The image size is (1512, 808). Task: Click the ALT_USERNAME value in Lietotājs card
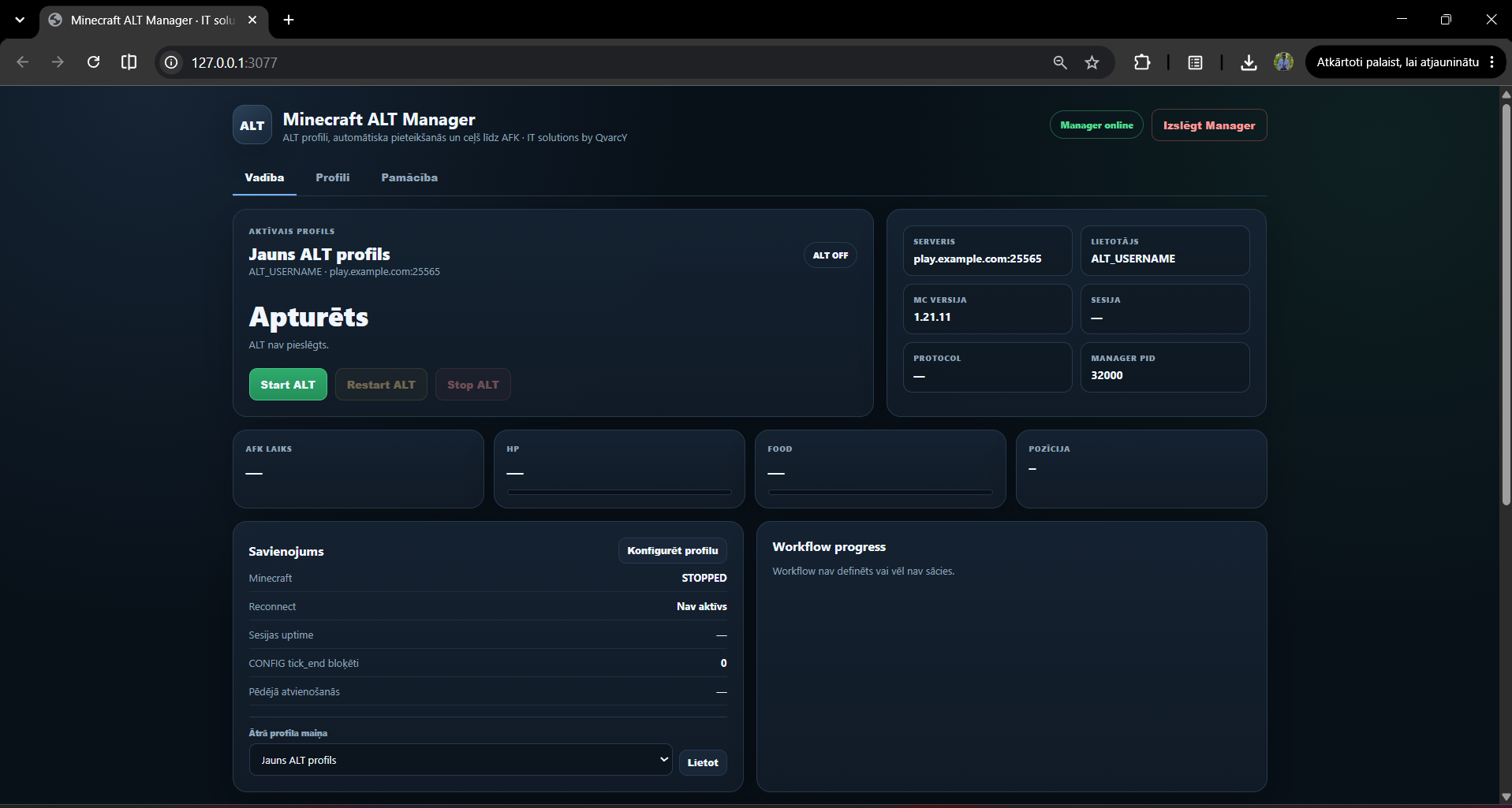tap(1133, 259)
